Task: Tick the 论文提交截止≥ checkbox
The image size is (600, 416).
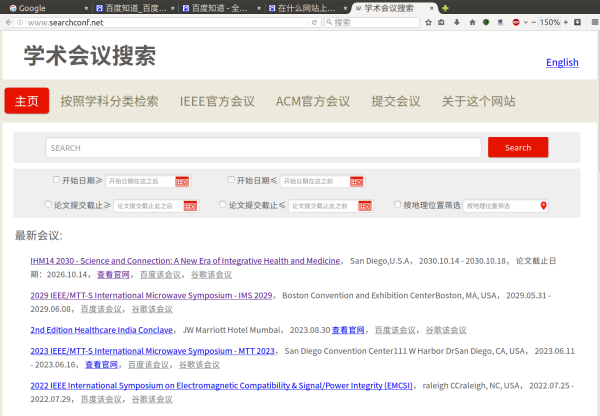Action: coord(48,205)
